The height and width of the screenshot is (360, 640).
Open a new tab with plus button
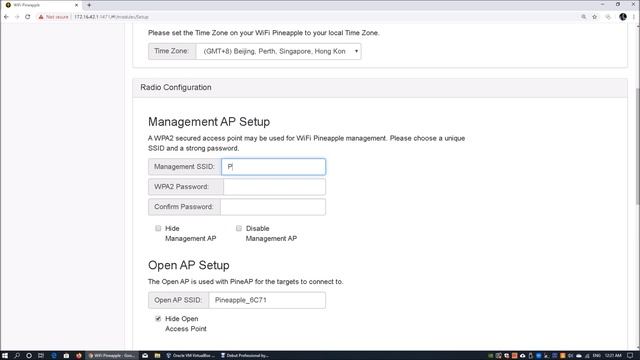click(89, 5)
